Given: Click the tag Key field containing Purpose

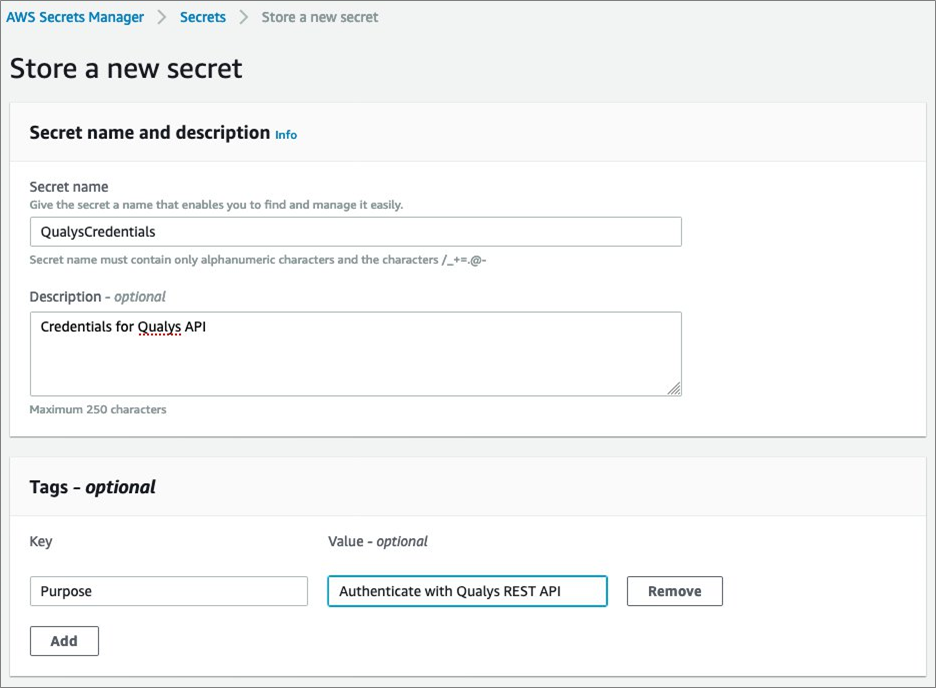Looking at the screenshot, I should point(169,591).
